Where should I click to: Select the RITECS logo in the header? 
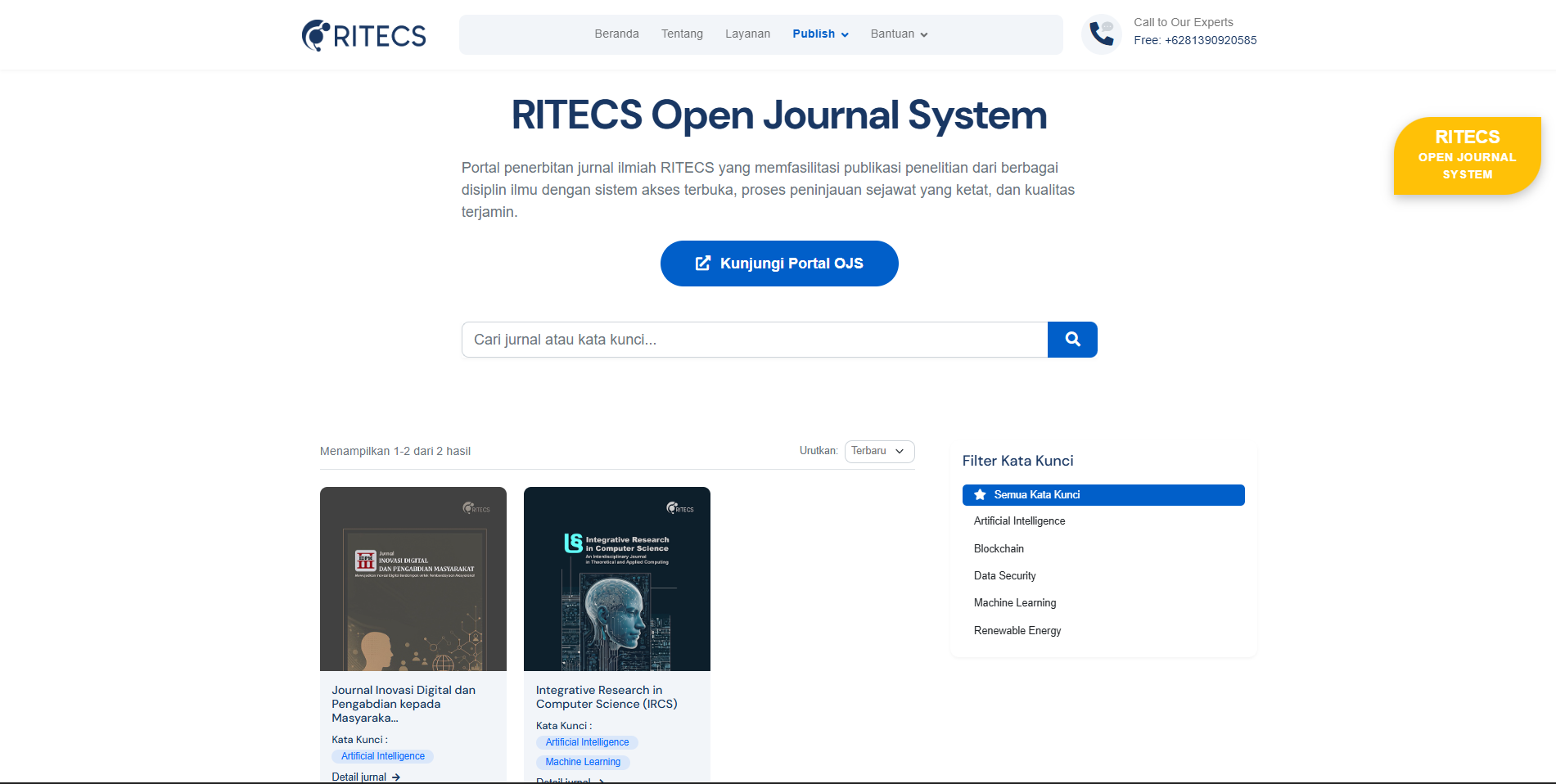(363, 34)
